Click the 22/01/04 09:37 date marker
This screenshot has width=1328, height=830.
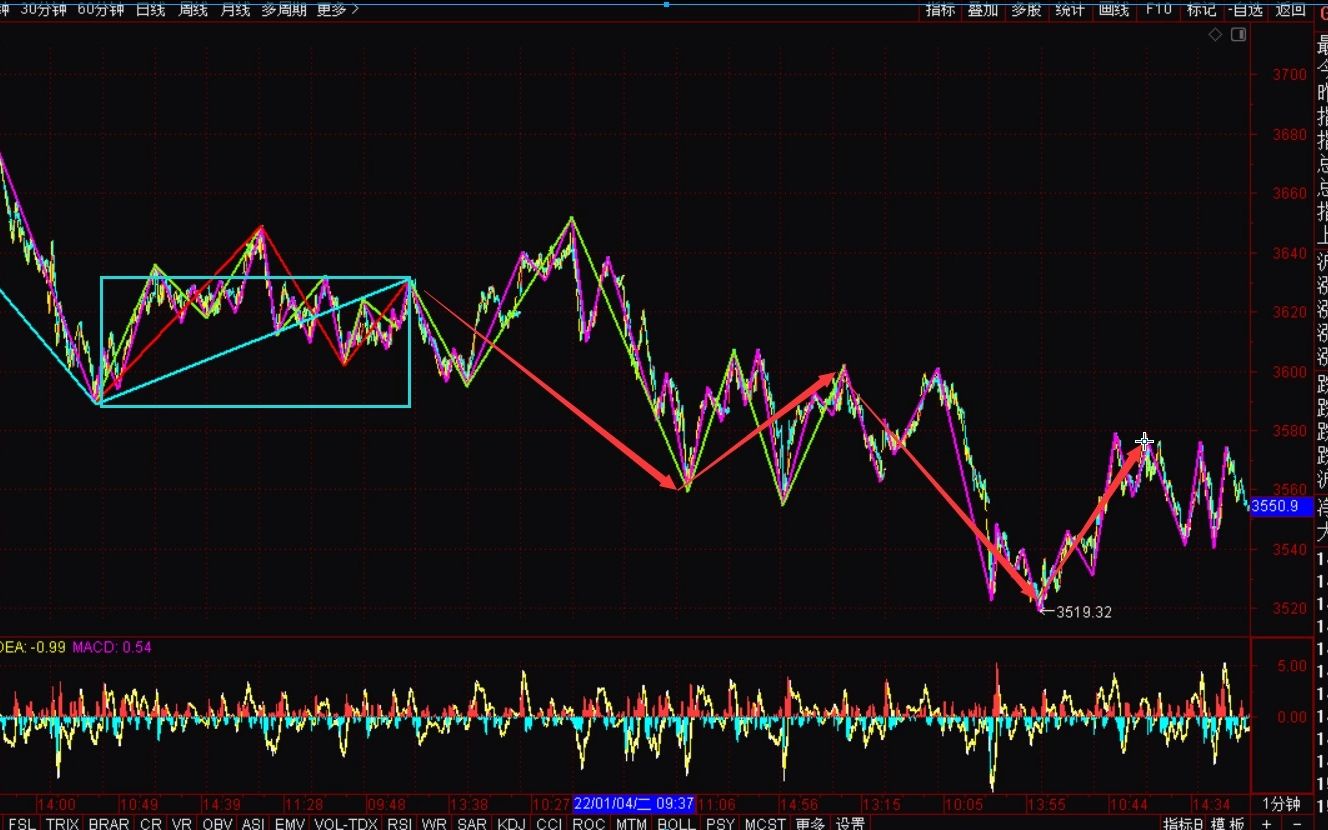point(634,804)
